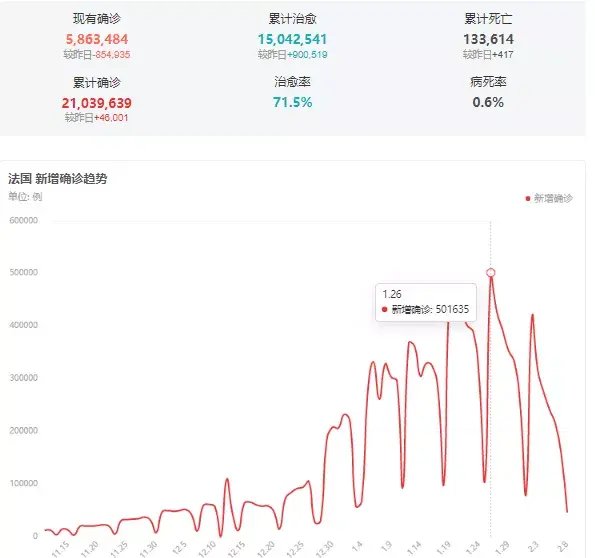The height and width of the screenshot is (558, 595).
Task: Click the 200000 y-axis label
Action: coord(24,430)
